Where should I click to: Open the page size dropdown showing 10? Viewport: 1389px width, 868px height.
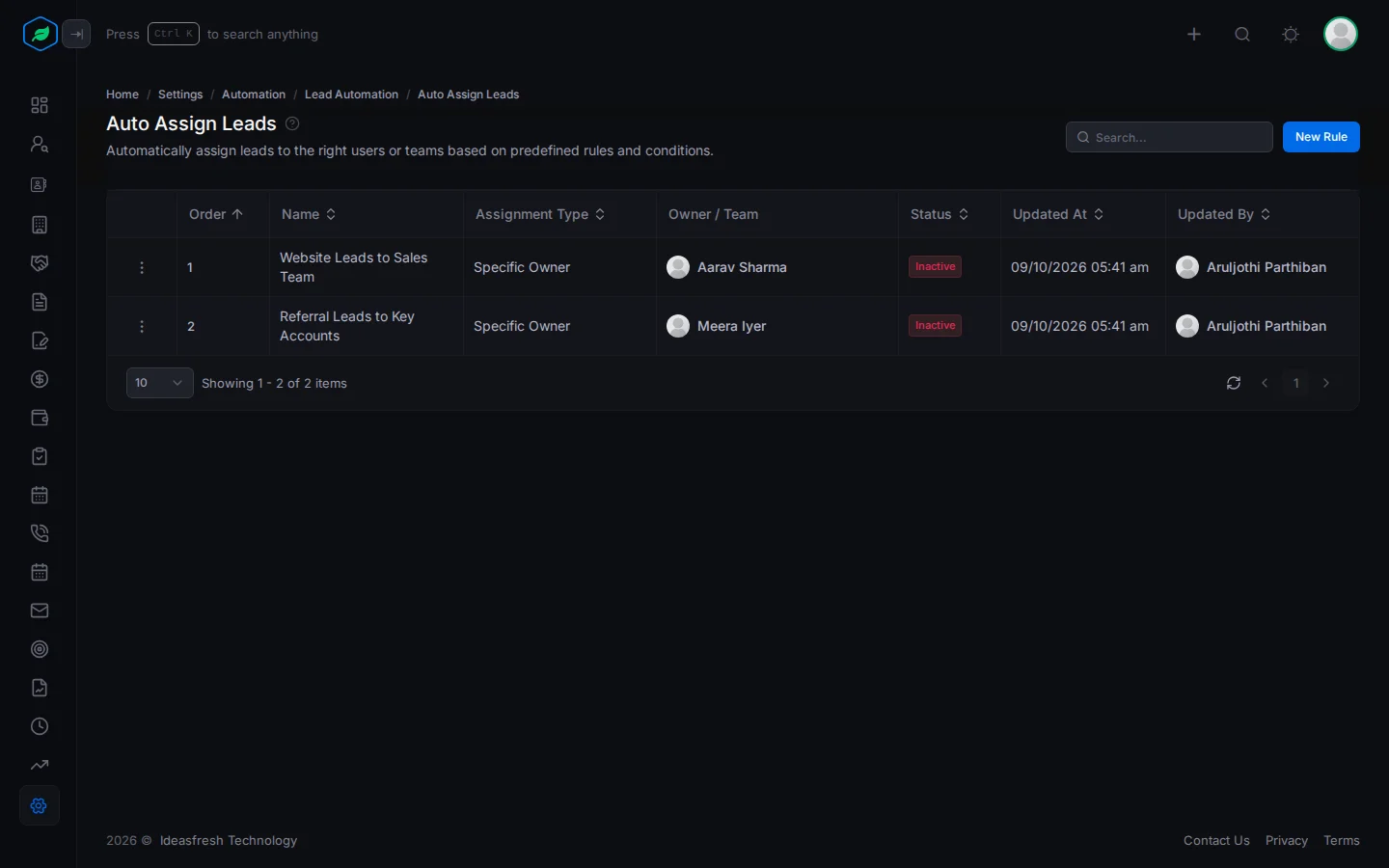tap(160, 383)
